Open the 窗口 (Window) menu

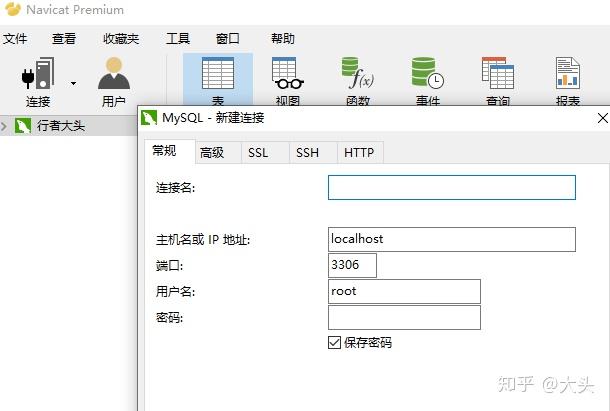pyautogui.click(x=228, y=39)
